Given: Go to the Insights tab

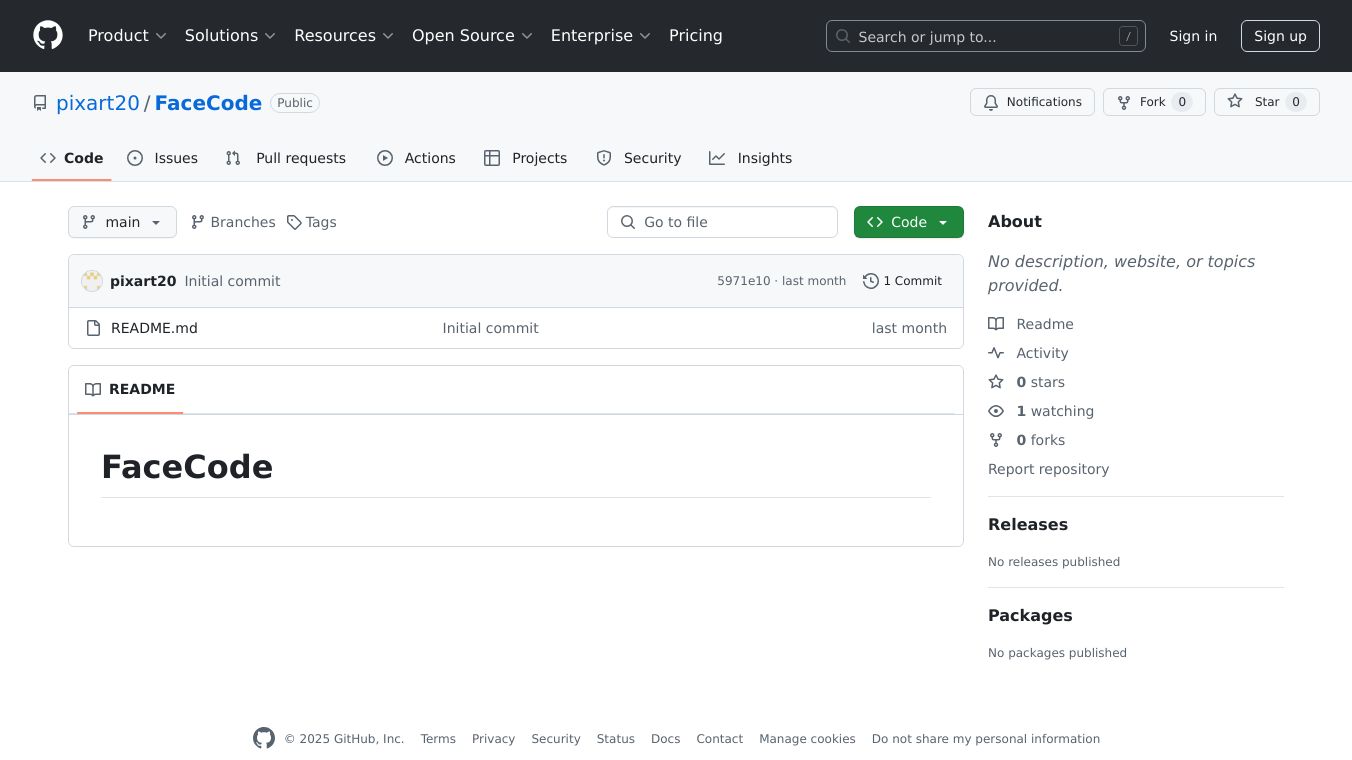Looking at the screenshot, I should (x=751, y=158).
